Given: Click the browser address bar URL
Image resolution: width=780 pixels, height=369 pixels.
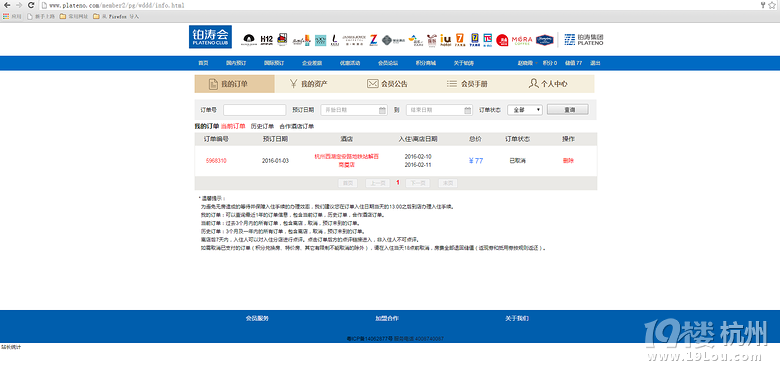Looking at the screenshot, I should (116, 5).
